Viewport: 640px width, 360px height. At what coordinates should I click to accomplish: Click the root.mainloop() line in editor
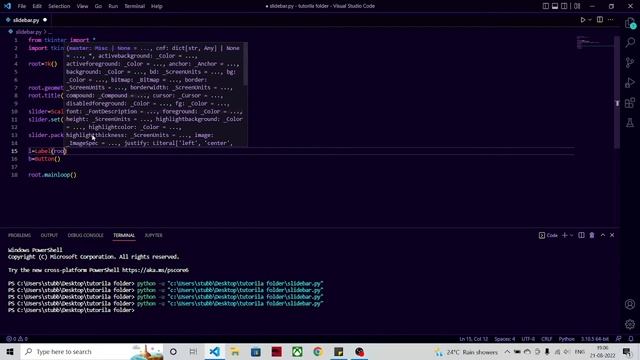pyautogui.click(x=52, y=175)
